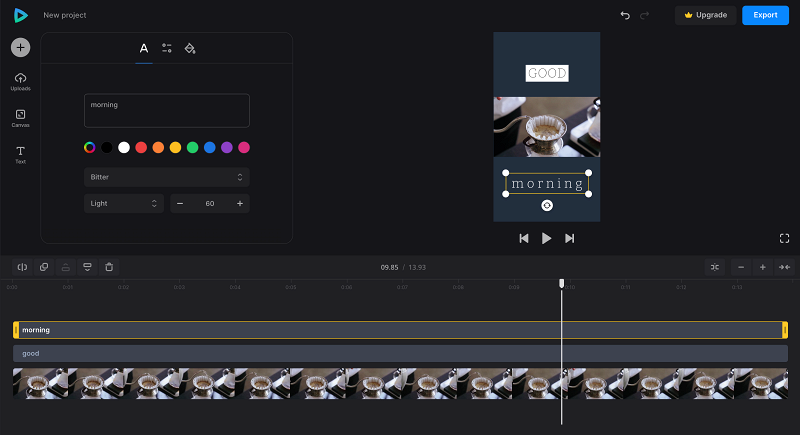Click the project name 'New project'
This screenshot has height=435, width=800.
tap(65, 15)
